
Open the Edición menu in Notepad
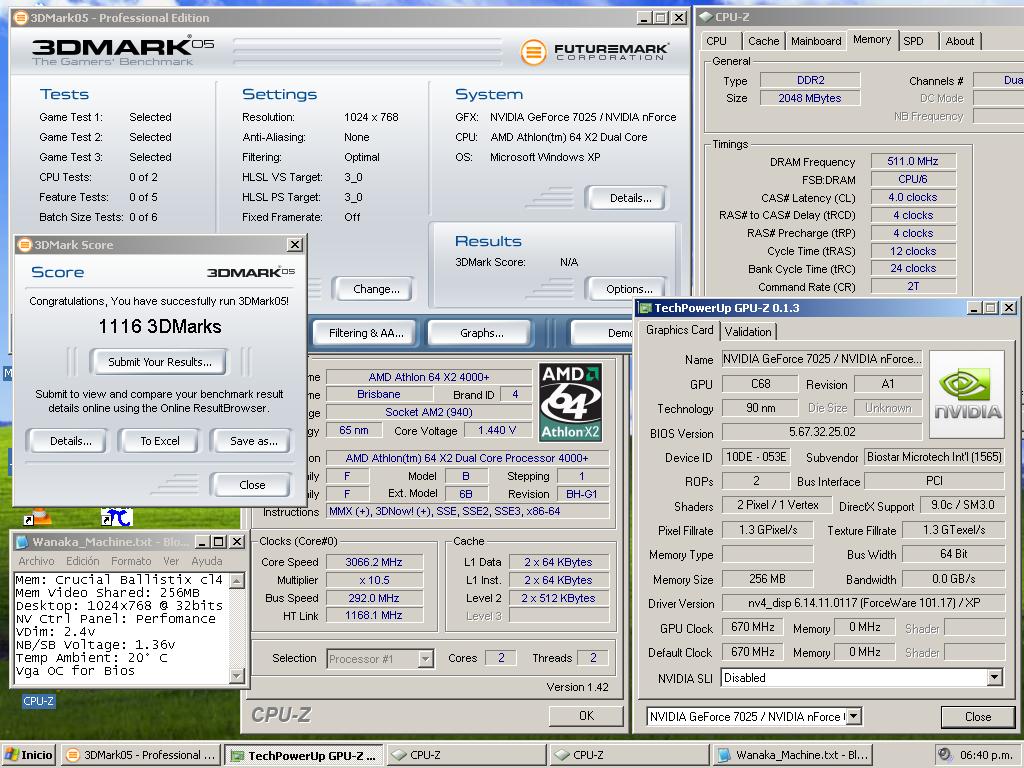pos(82,561)
